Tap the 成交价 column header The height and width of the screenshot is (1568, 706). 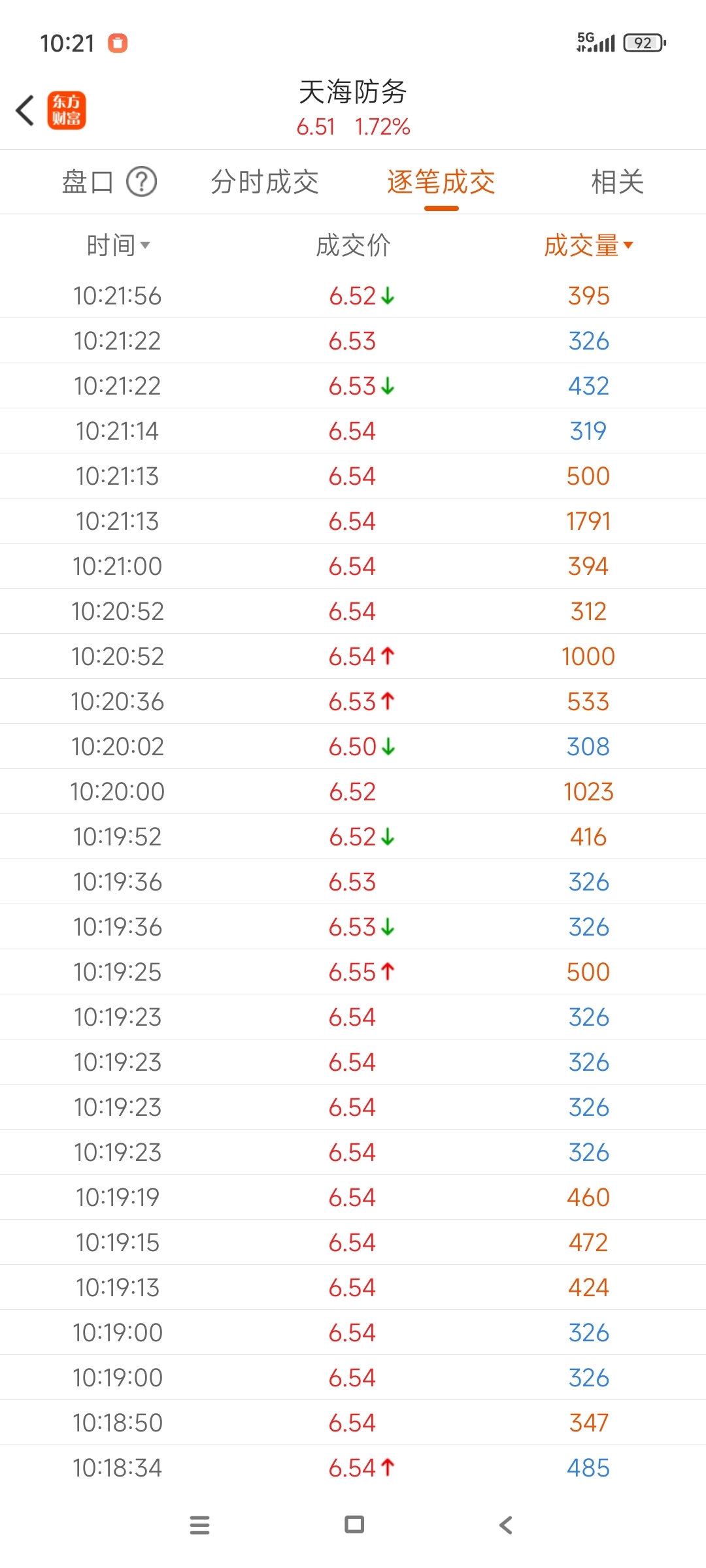[353, 246]
